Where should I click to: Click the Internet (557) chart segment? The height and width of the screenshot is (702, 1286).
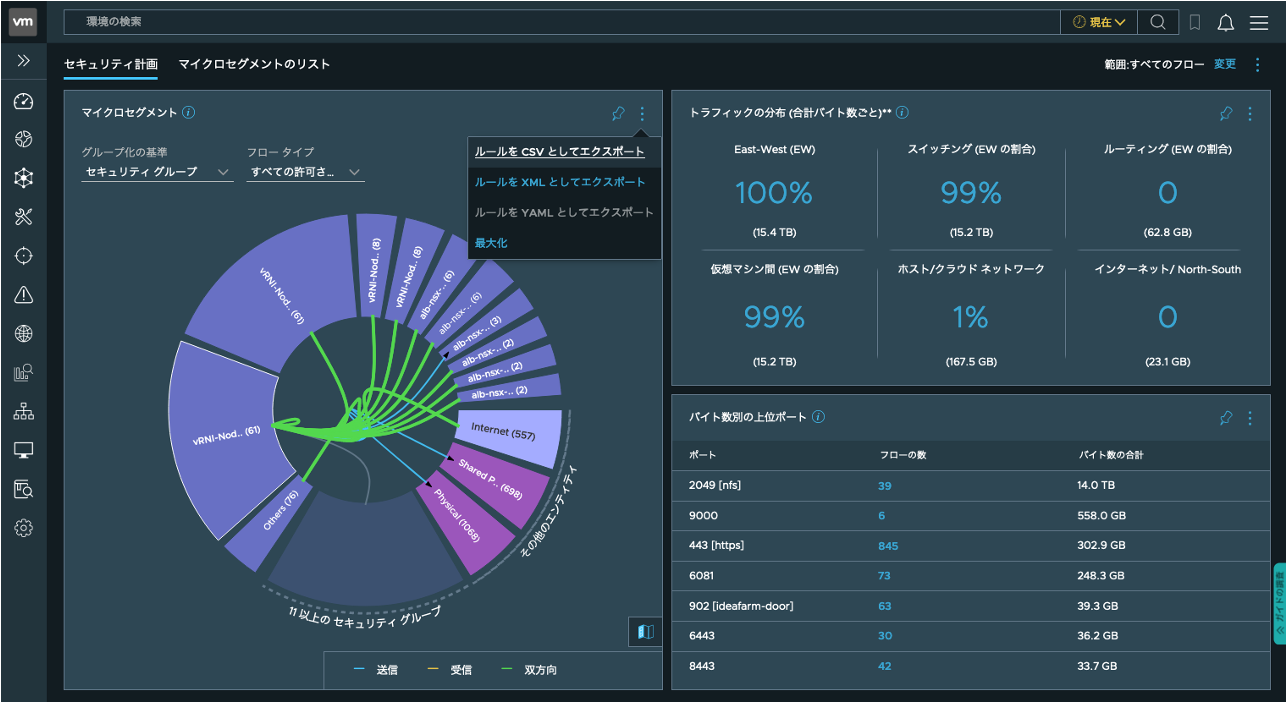point(504,434)
